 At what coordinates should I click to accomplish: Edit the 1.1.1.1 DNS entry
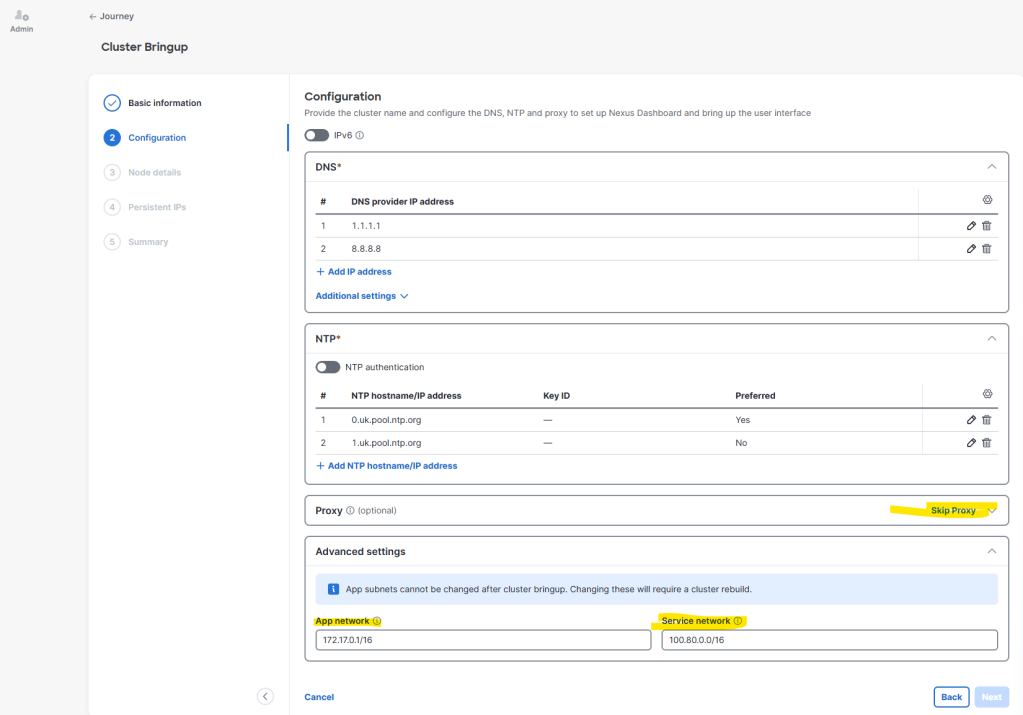[x=971, y=226]
